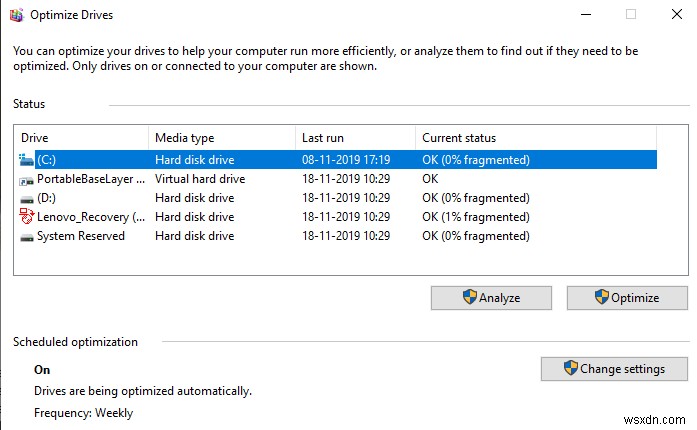697x430 pixels.
Task: Select the (D:) drive name
Action: click(x=46, y=198)
